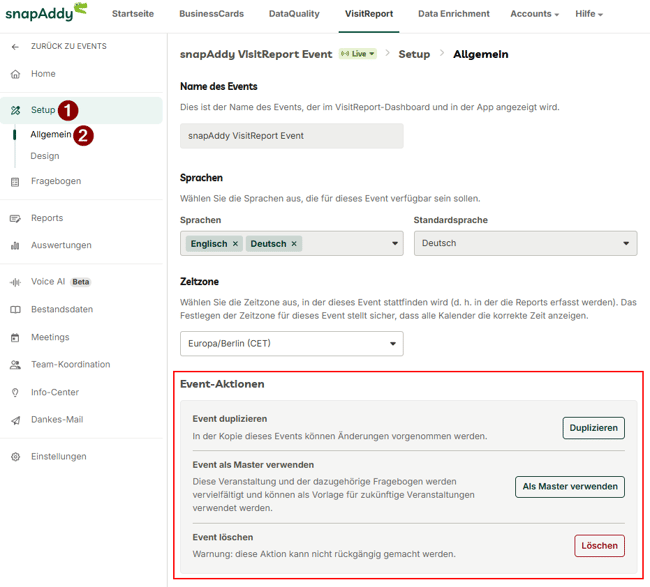Open Home in the sidebar
The width and height of the screenshot is (650, 587).
tap(43, 74)
